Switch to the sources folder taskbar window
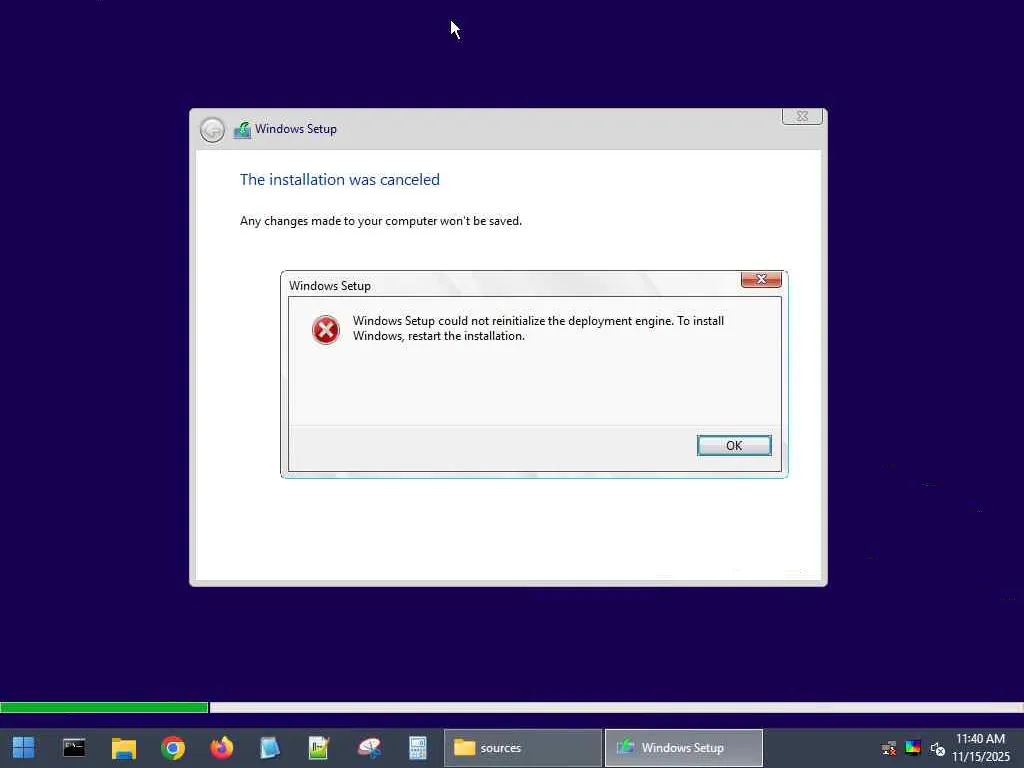This screenshot has width=1024, height=768. [522, 748]
